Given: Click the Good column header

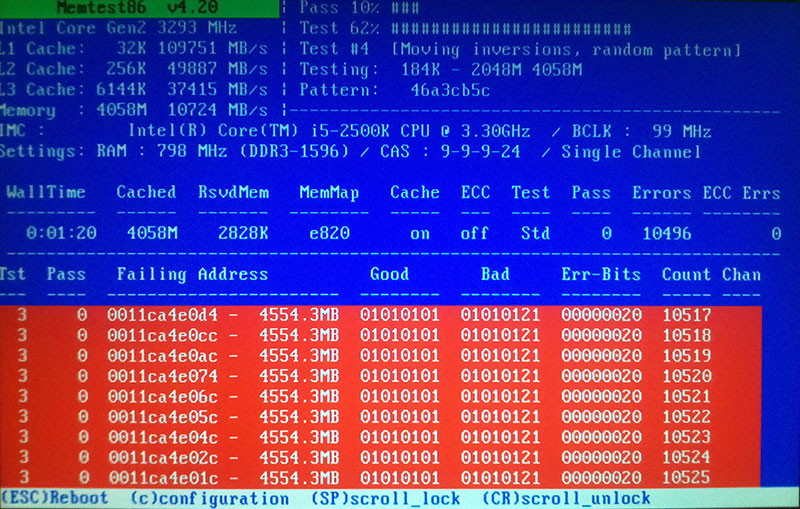Looking at the screenshot, I should coord(389,274).
